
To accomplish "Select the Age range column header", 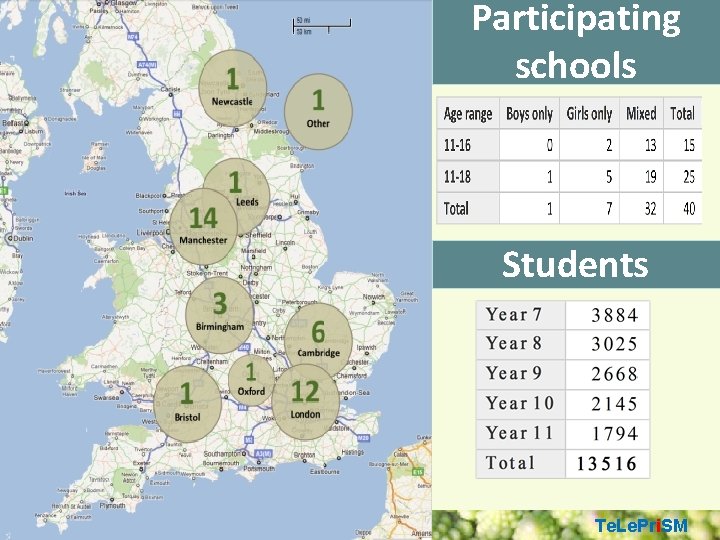I will coord(468,113).
